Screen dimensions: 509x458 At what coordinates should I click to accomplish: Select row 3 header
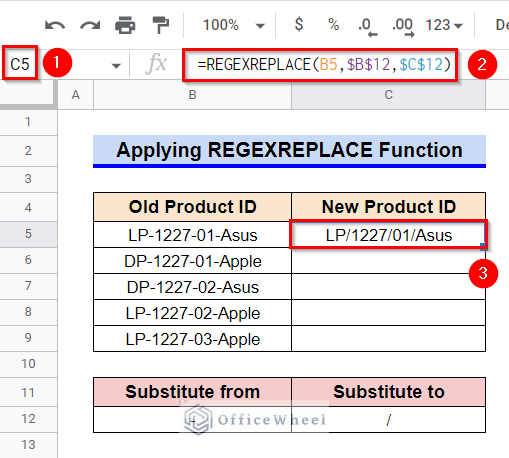click(x=28, y=179)
